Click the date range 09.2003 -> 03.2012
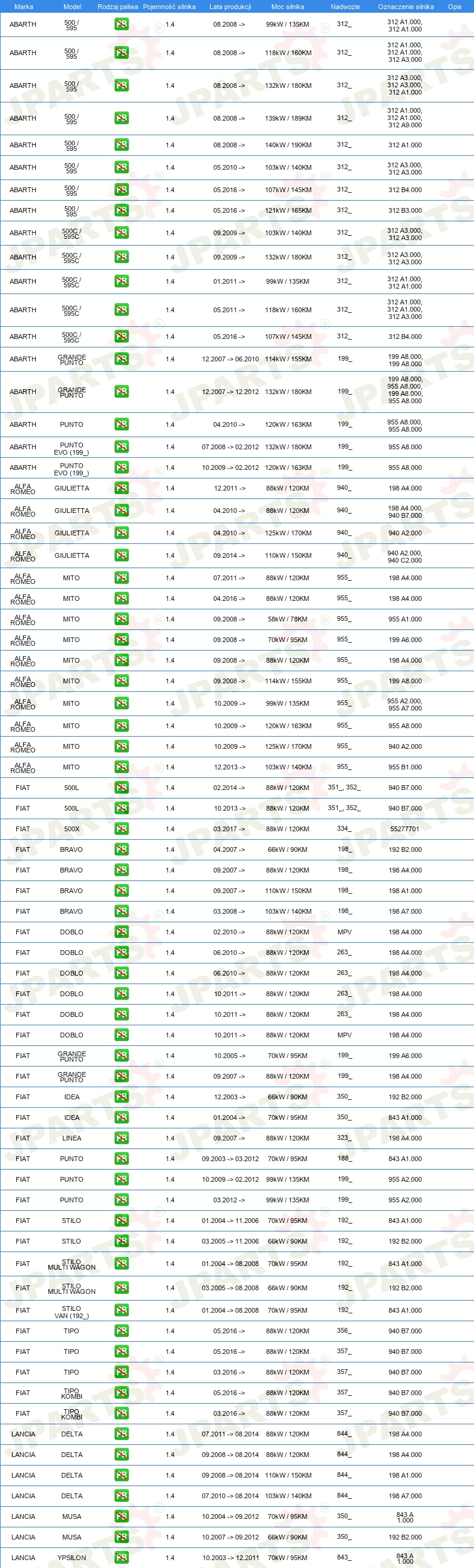The image size is (474, 1568). 230,1159
